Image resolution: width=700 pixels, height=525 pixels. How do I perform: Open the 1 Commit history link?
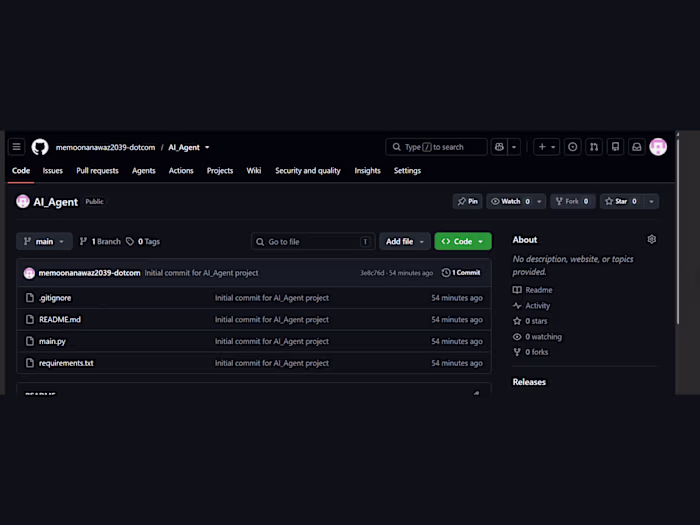pos(461,273)
